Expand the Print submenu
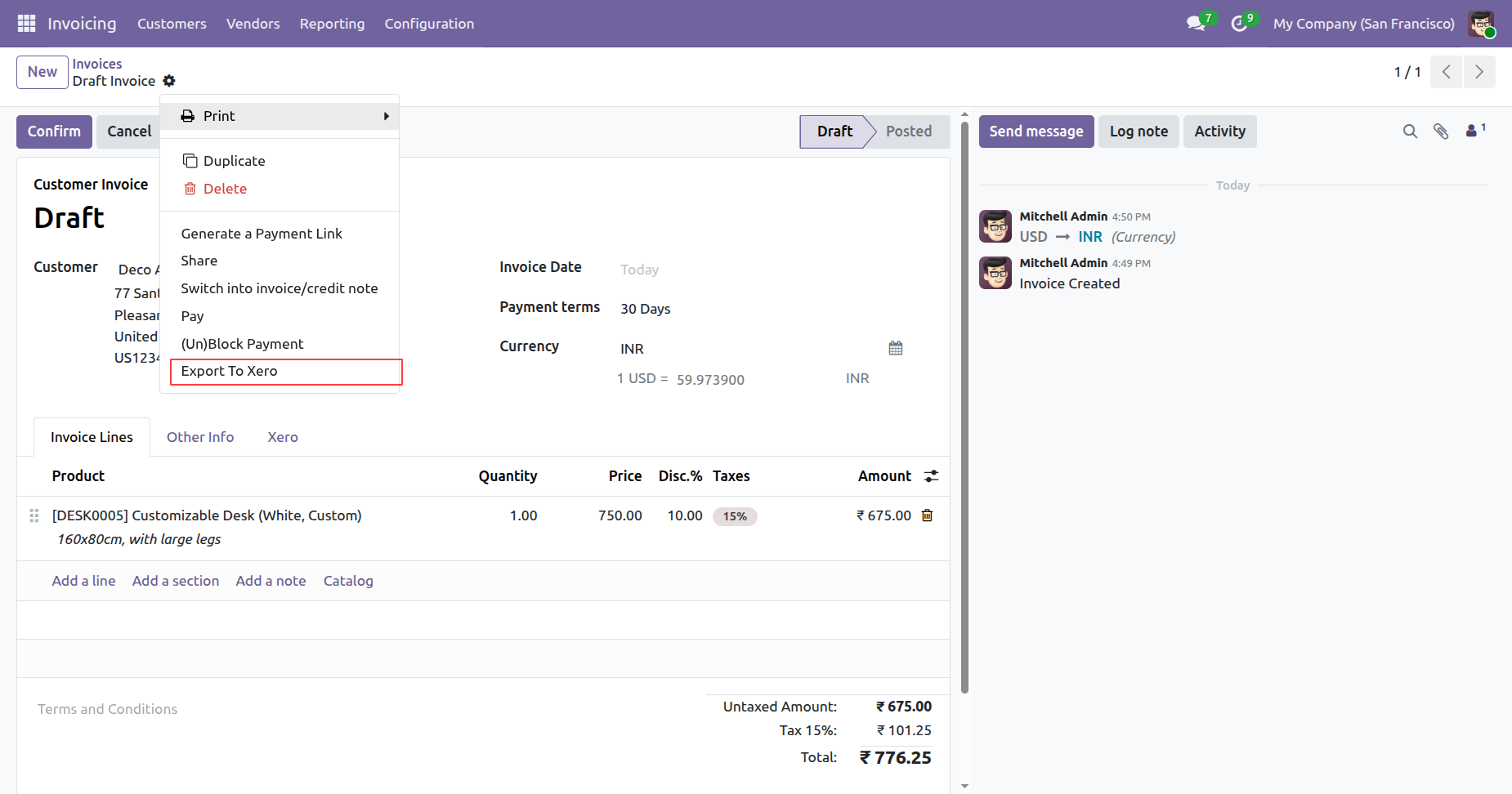This screenshot has height=794, width=1512. pyautogui.click(x=280, y=116)
